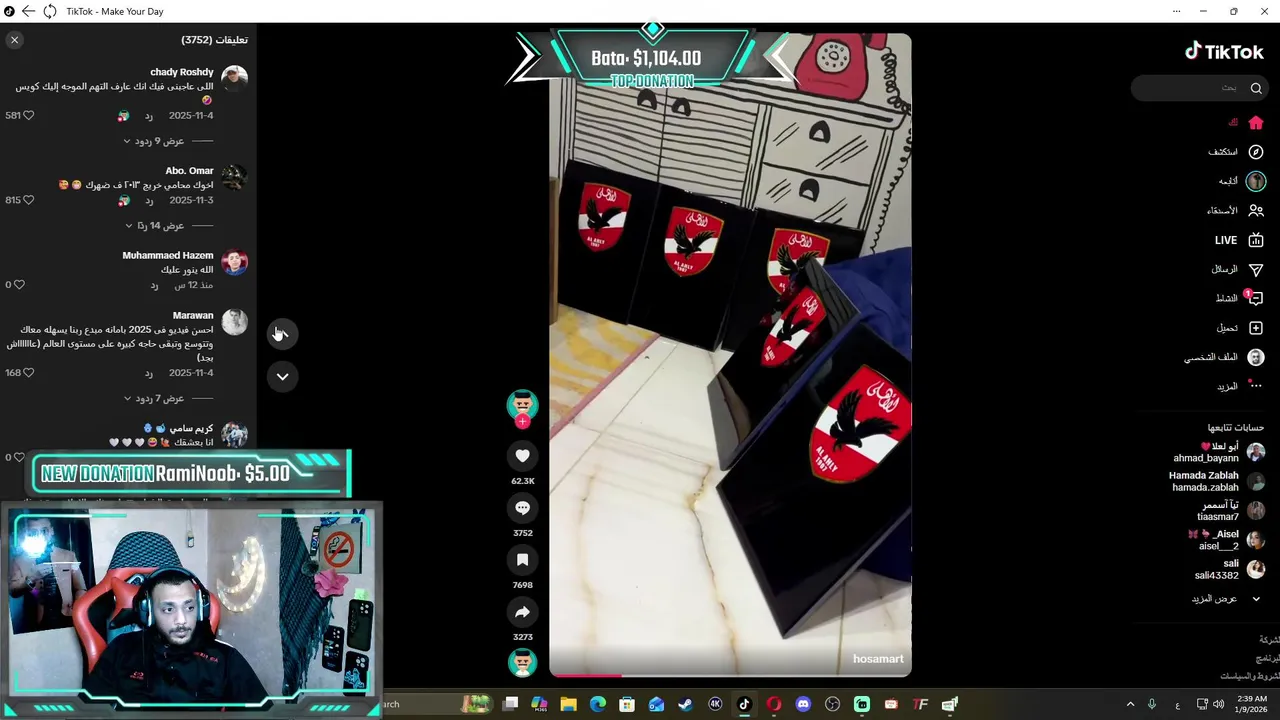
Task: Reply 'رد' to Abo. Omar's comment
Action: (149, 201)
